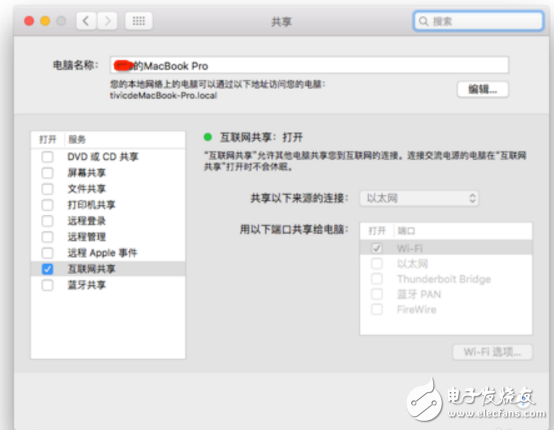Select 远程登录 service row
This screenshot has width=554, height=430.
pyautogui.click(x=108, y=221)
